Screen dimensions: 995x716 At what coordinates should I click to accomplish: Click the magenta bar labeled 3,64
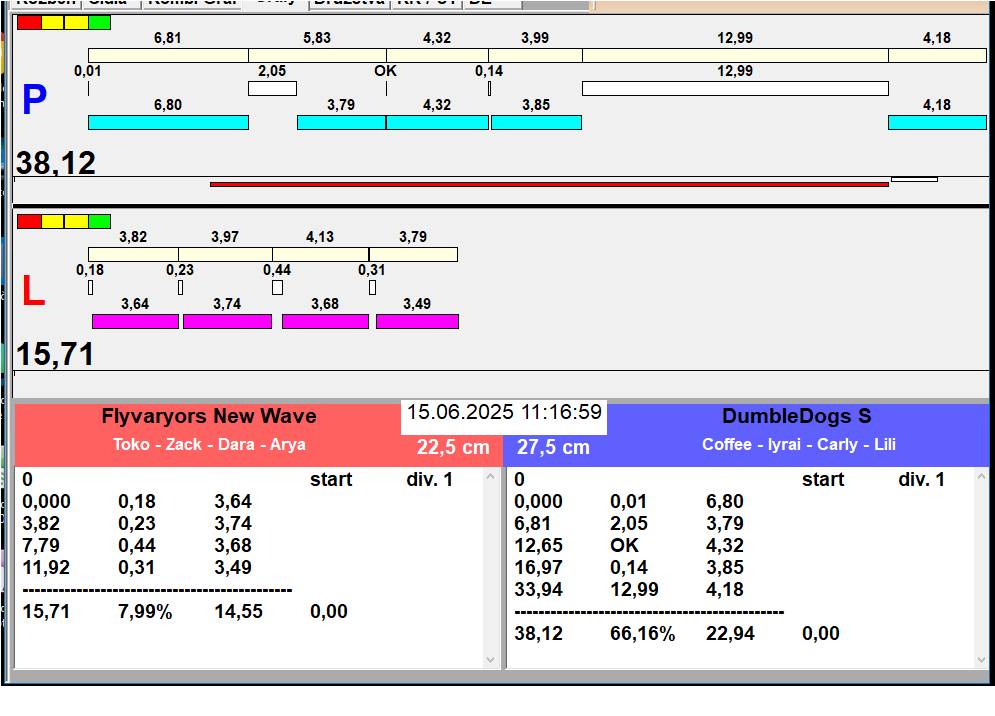pyautogui.click(x=135, y=321)
